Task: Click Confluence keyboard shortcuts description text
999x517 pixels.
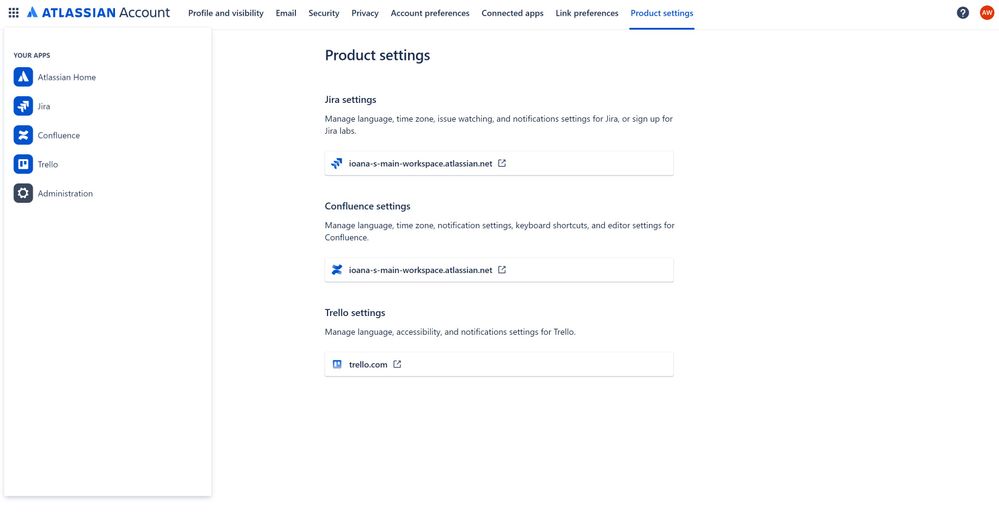Action: [500, 231]
